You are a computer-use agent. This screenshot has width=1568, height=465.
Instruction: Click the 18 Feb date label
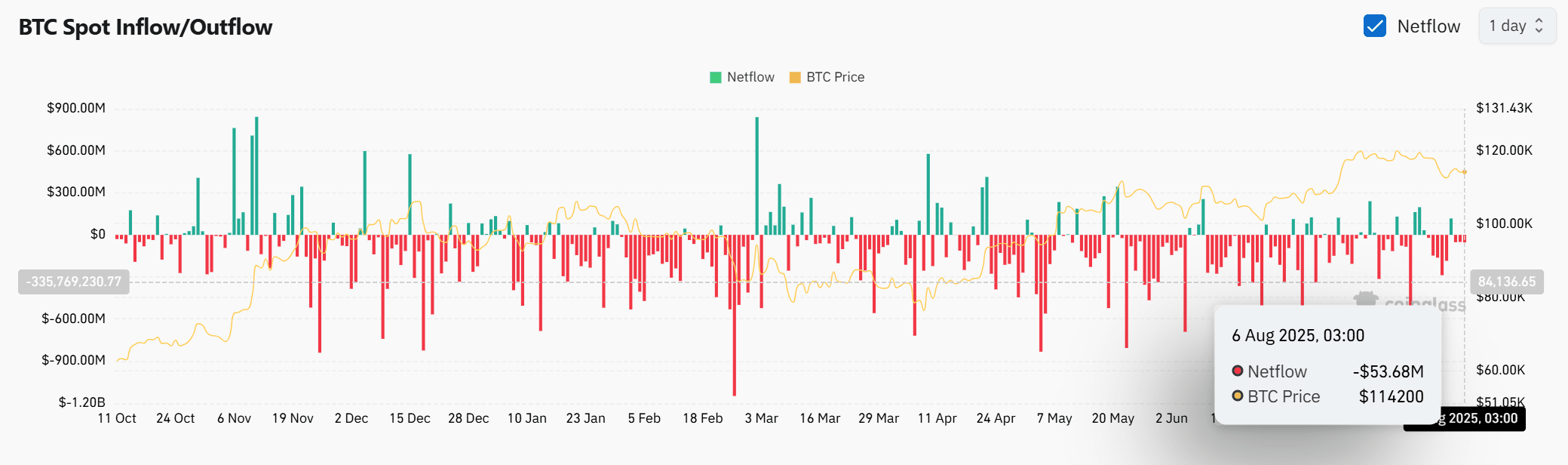tap(702, 418)
